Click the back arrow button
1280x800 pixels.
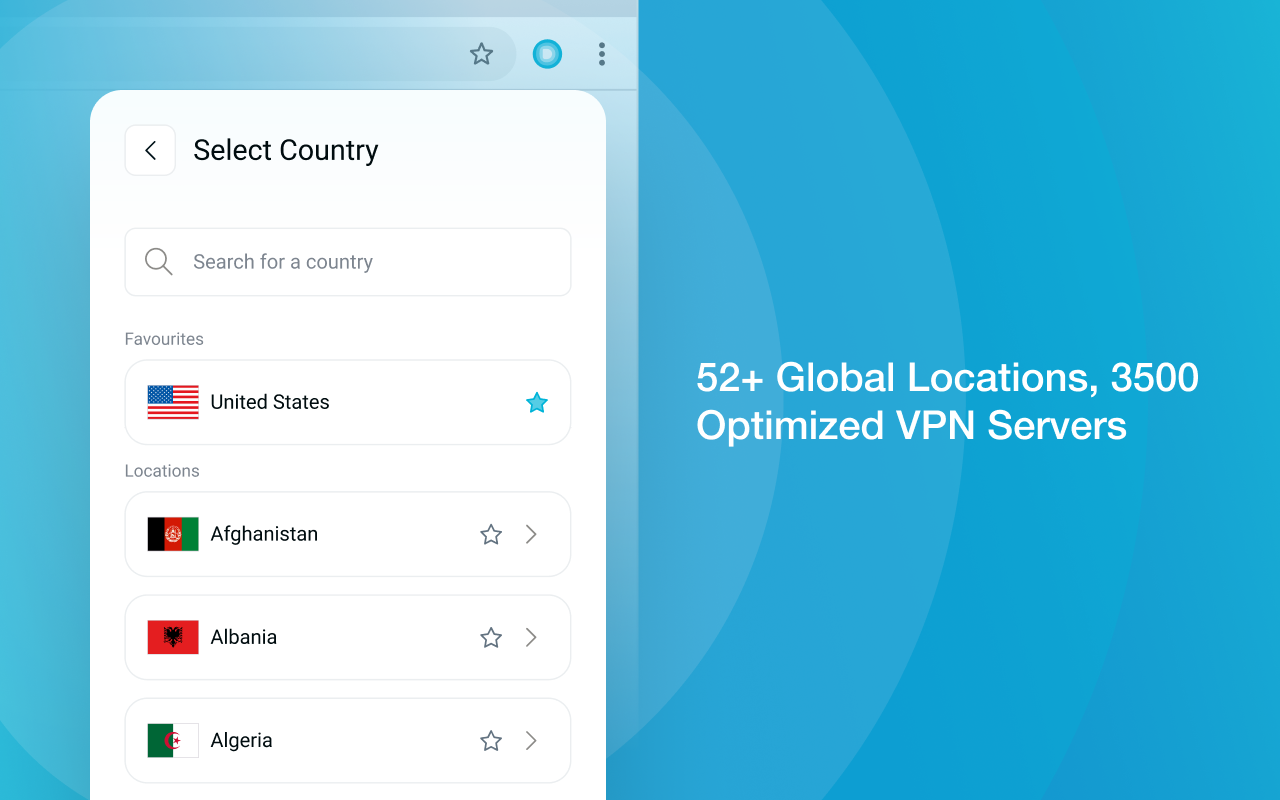tap(150, 150)
